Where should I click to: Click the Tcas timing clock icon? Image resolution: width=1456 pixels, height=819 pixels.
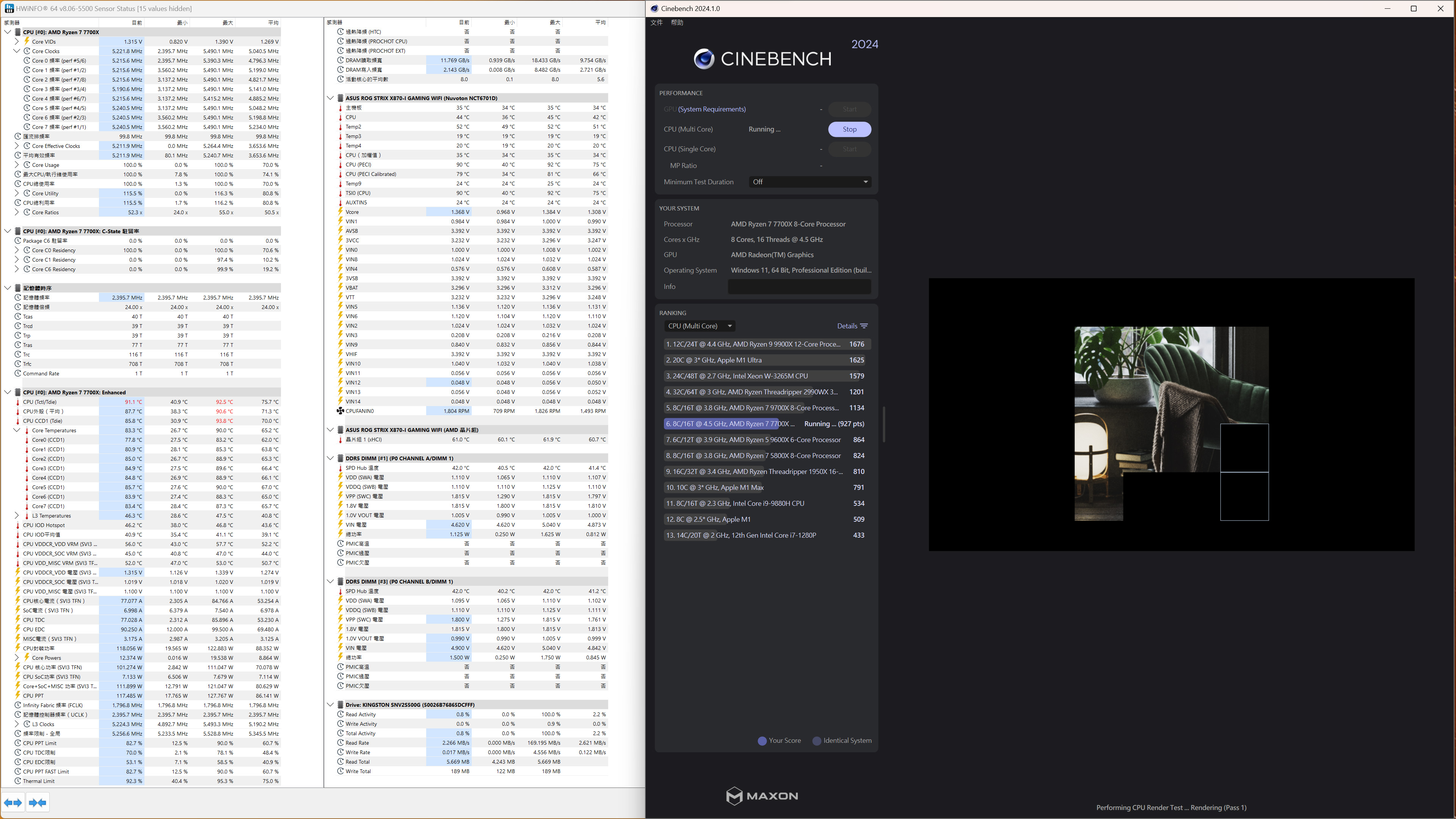coord(17,317)
